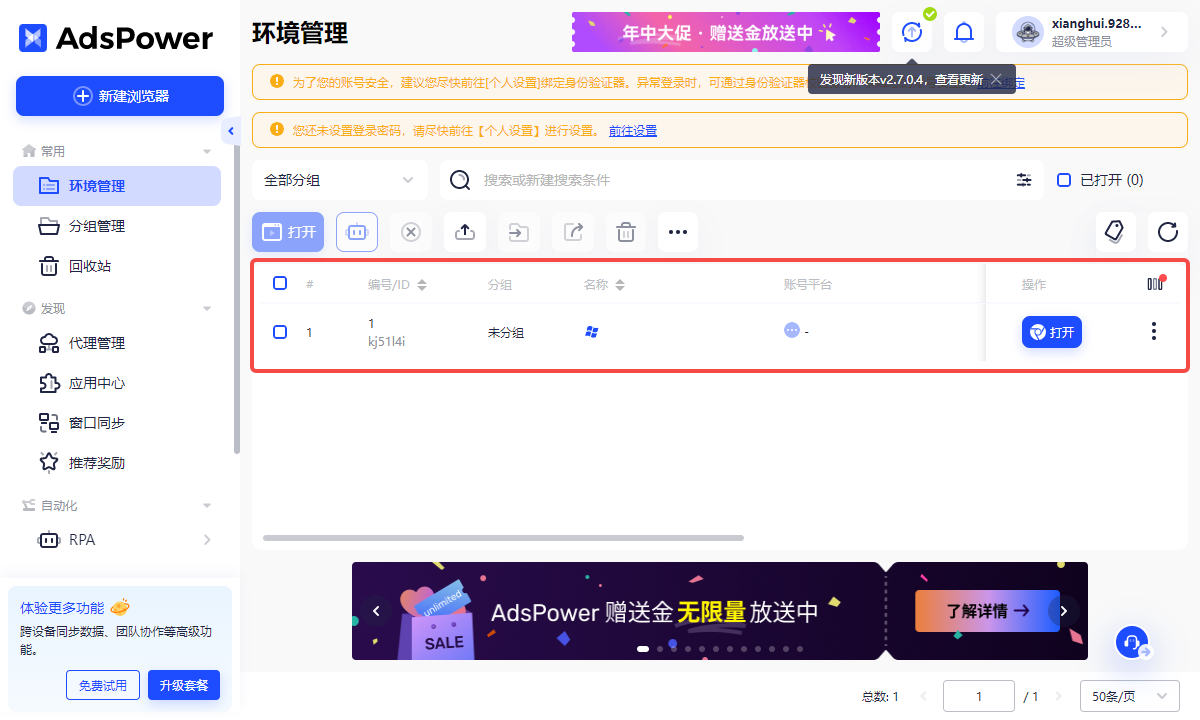Toggle the checkbox for row 1
Image resolution: width=1200 pixels, height=720 pixels.
pos(280,331)
